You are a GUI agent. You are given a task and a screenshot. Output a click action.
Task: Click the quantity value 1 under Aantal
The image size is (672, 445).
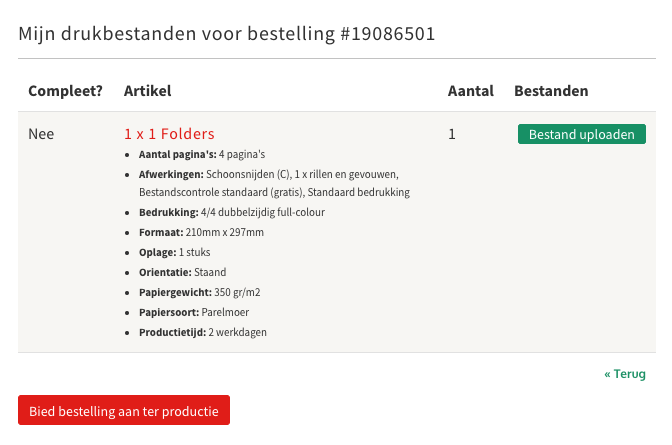pos(452,134)
